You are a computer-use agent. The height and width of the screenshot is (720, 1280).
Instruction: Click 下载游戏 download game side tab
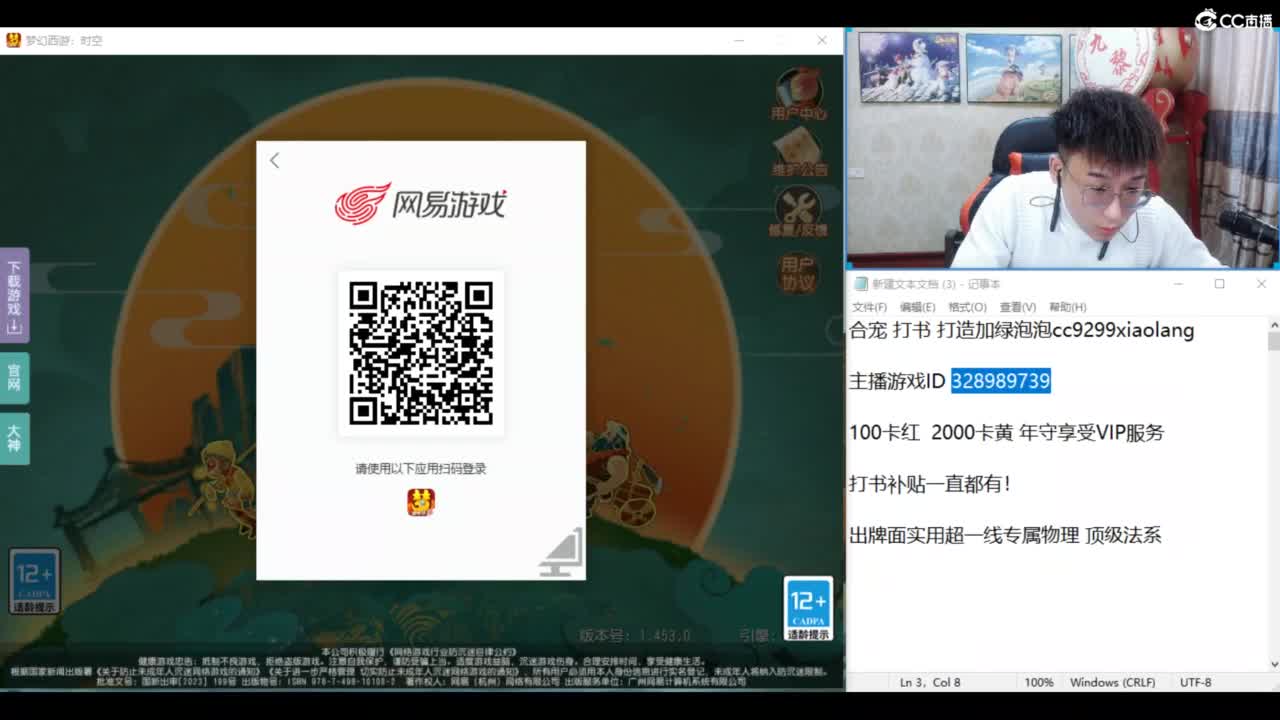point(14,296)
